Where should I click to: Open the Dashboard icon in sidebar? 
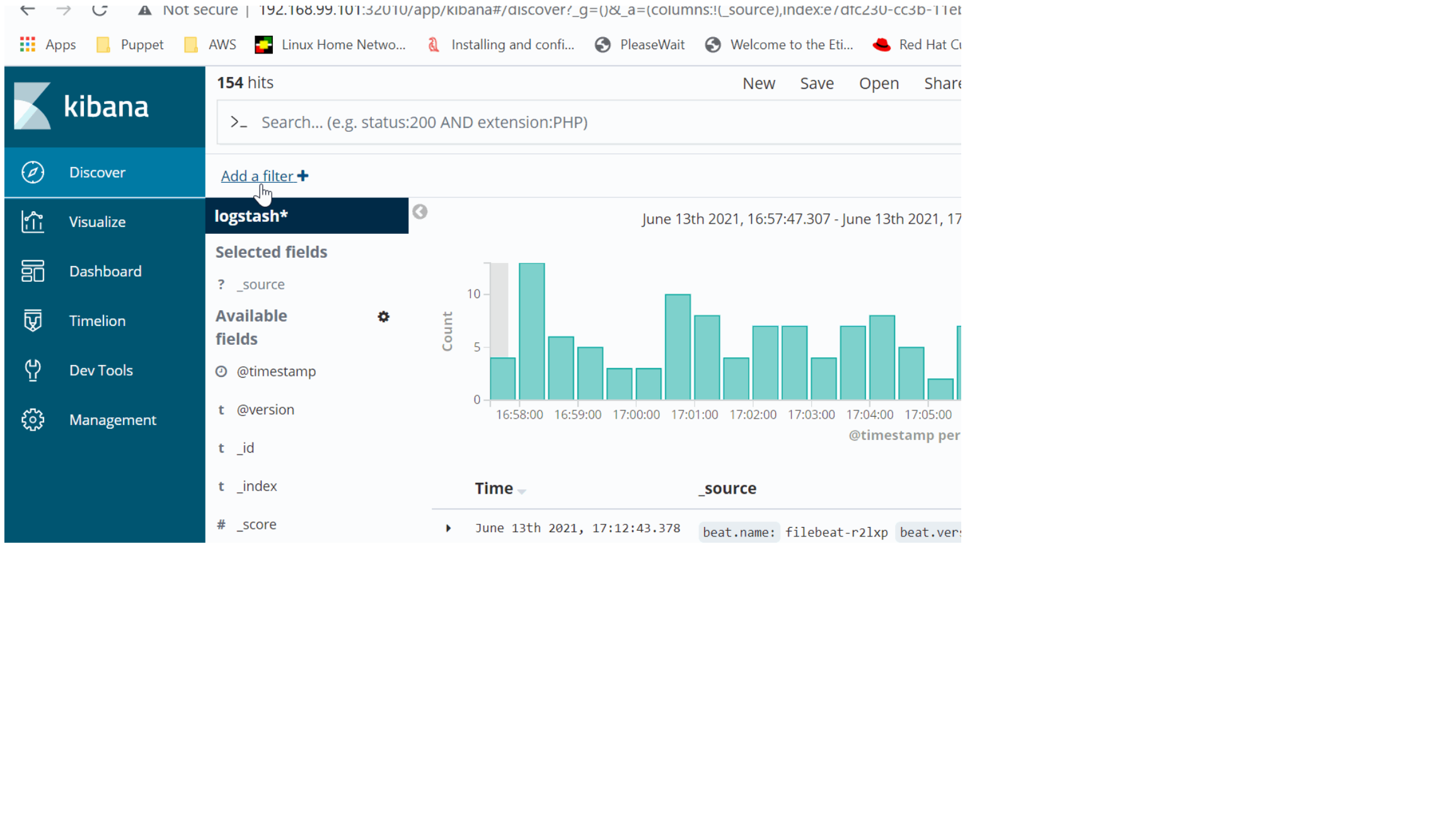point(33,271)
